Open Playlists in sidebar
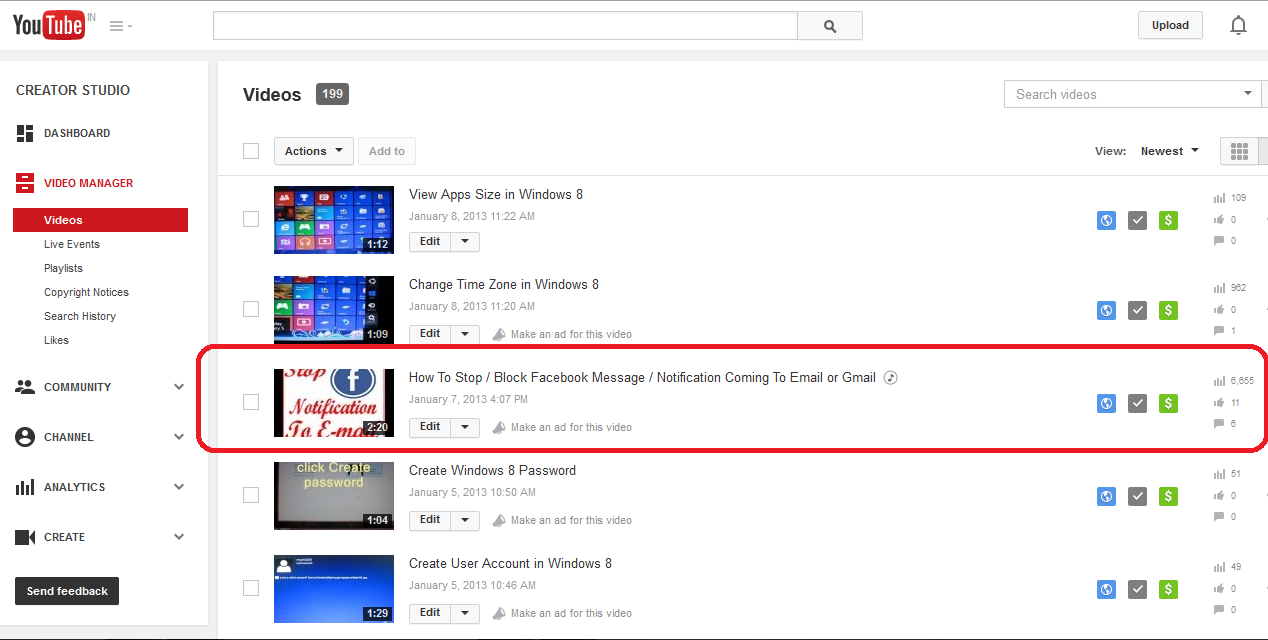This screenshot has width=1268, height=640. point(63,268)
